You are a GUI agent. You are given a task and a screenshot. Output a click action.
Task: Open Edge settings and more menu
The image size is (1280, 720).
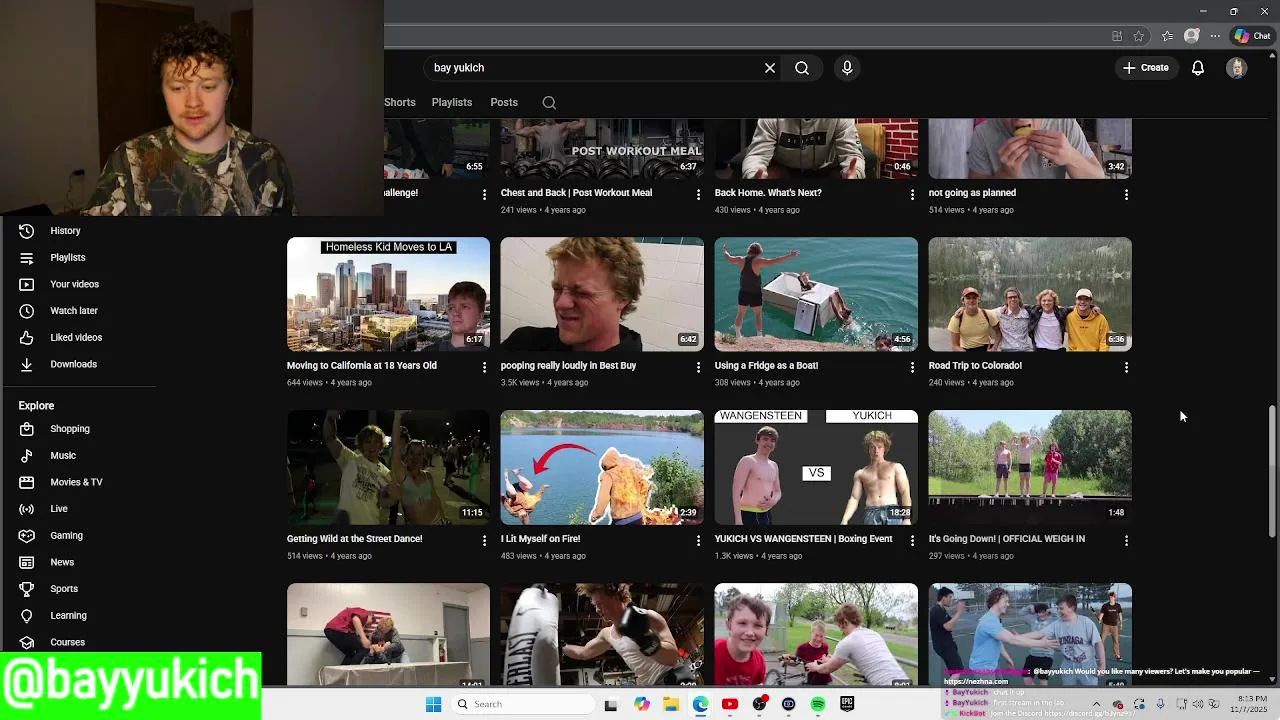click(x=1215, y=36)
